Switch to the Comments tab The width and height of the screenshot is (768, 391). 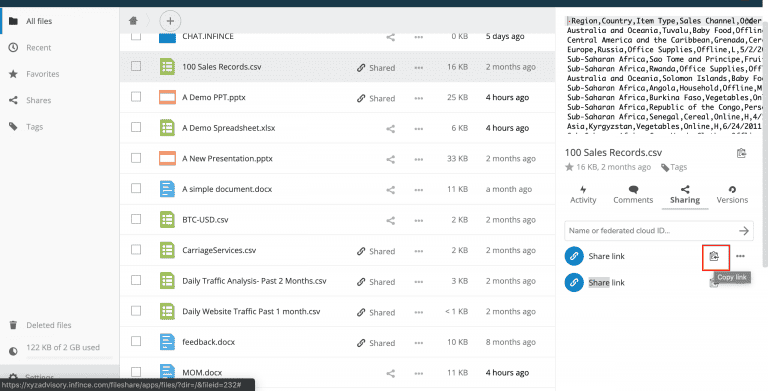pyautogui.click(x=633, y=195)
